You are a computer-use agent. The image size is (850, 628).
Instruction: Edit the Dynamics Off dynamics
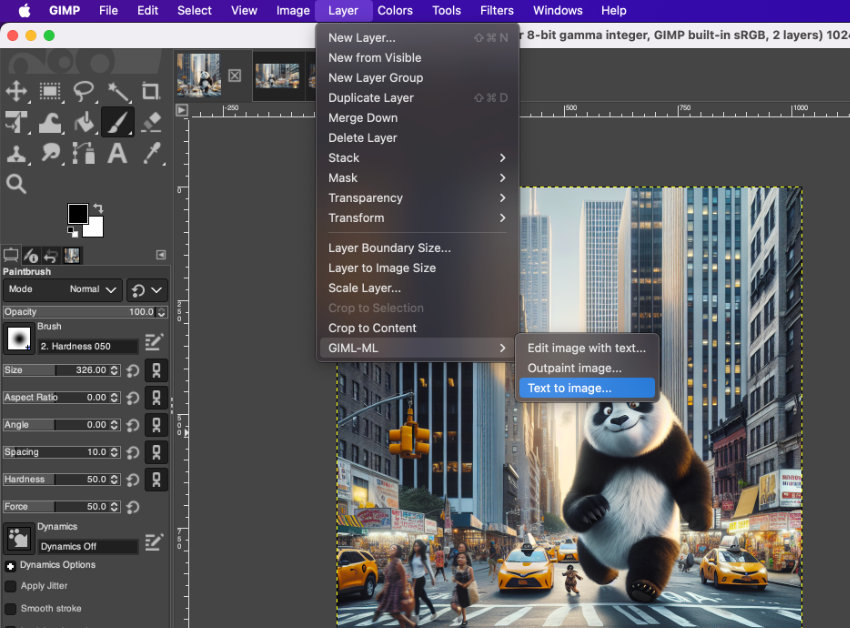(x=153, y=542)
